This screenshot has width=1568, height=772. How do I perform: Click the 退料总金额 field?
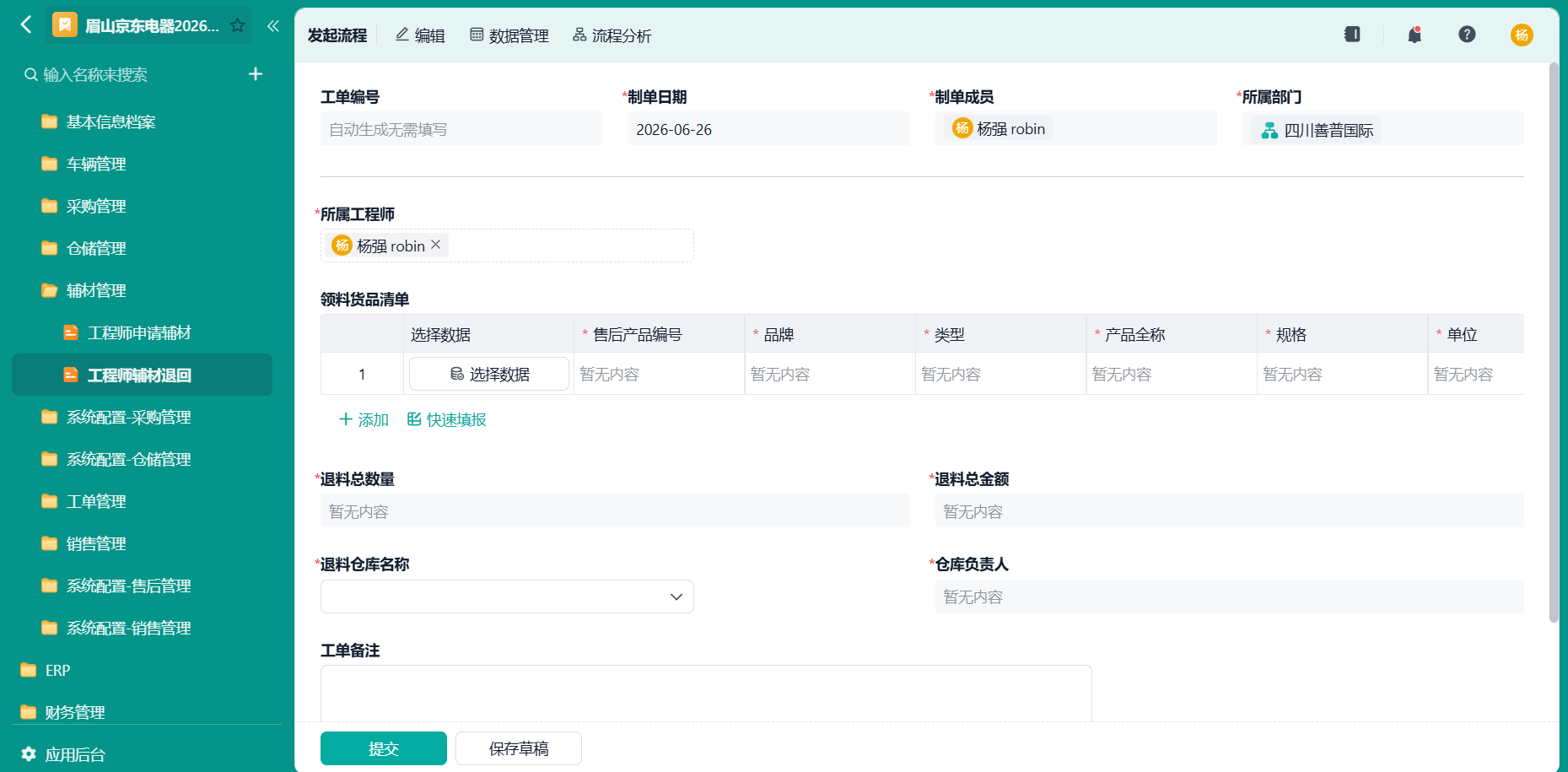(1229, 511)
